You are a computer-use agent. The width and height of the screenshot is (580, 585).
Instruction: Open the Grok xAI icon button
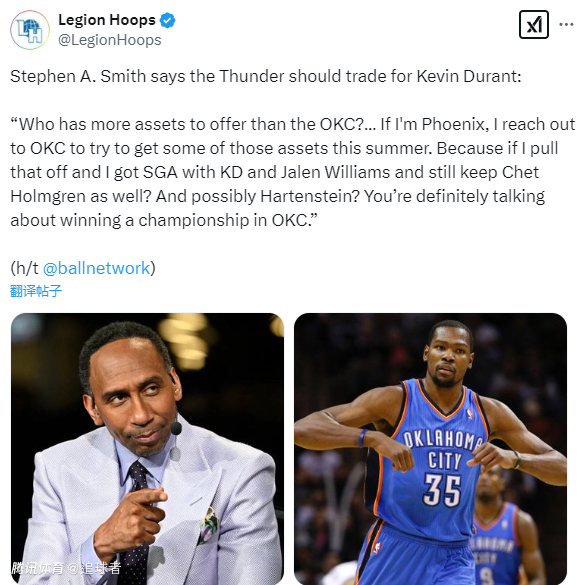coord(534,25)
